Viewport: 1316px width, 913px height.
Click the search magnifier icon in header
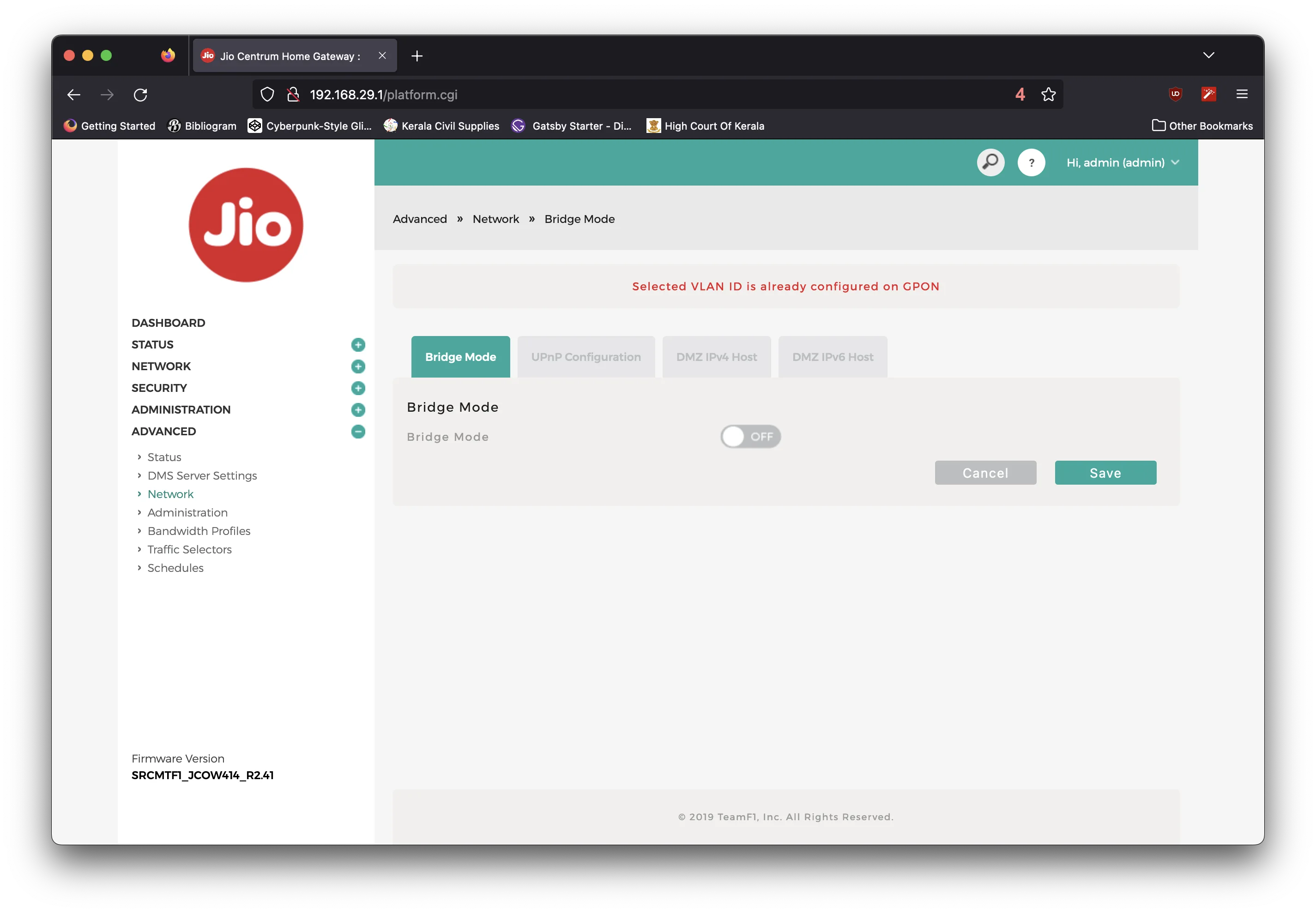tap(990, 162)
